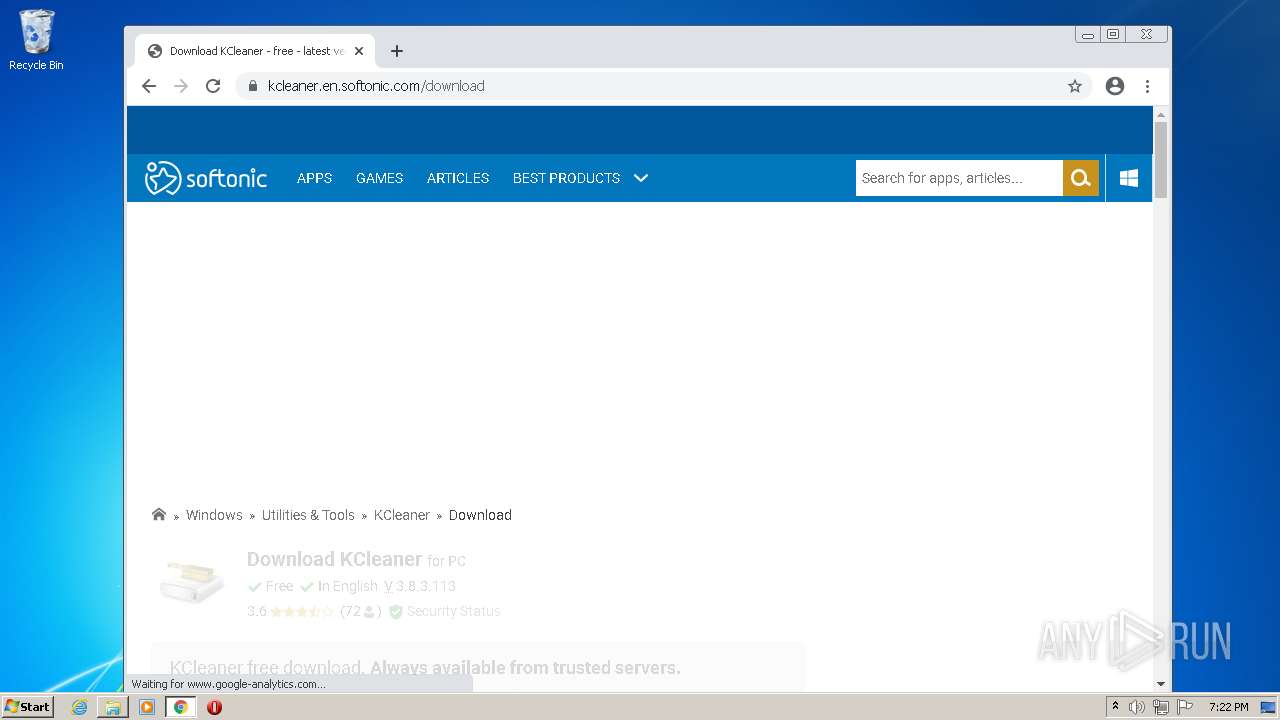
Task: Expand the BEST PRODUCTS dropdown
Action: [x=580, y=178]
